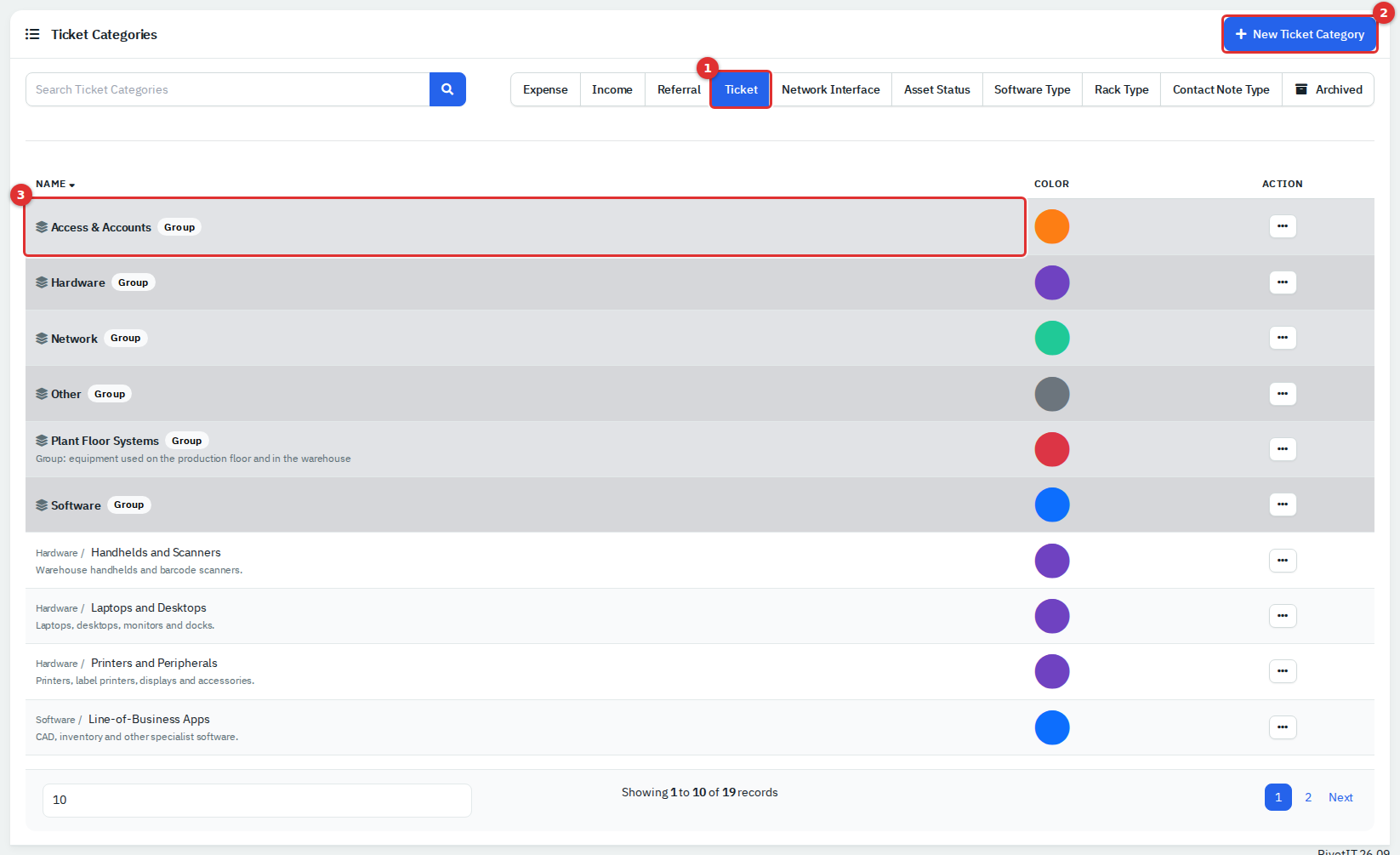This screenshot has width=1400, height=855.
Task: Open action menu for Printers and Peripherals
Action: [x=1283, y=671]
